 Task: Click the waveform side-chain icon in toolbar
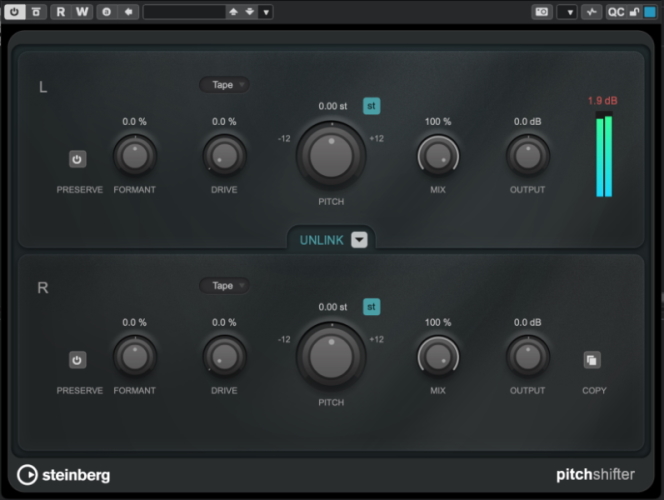(x=592, y=12)
